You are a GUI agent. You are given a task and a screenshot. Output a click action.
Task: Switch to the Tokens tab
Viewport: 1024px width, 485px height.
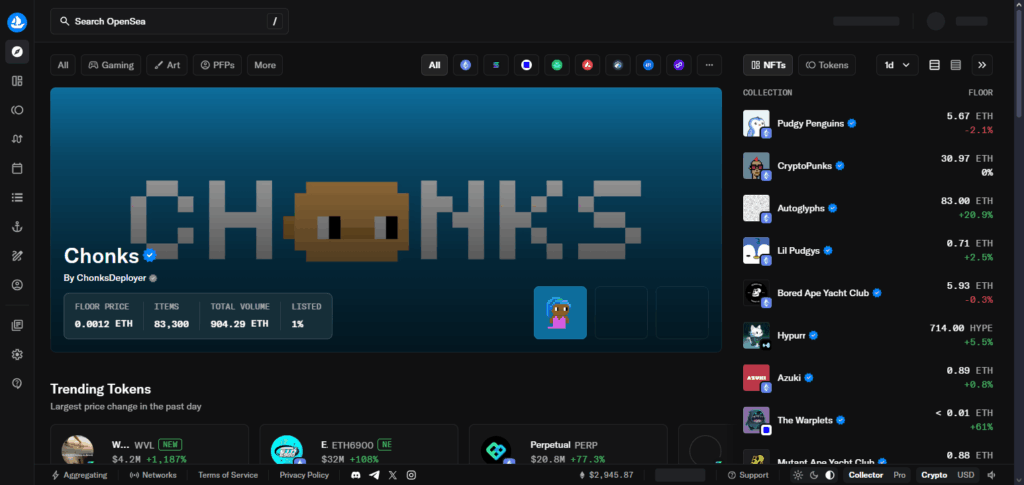(826, 65)
